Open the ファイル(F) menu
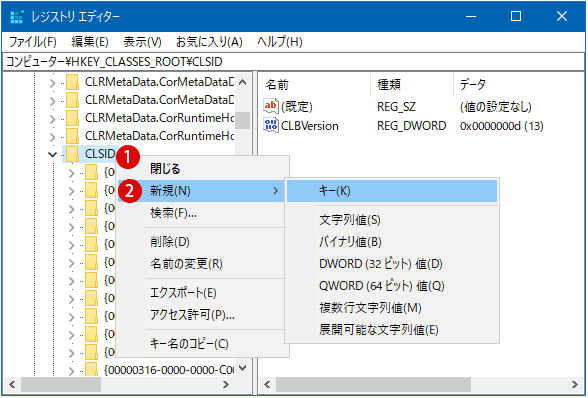The width and height of the screenshot is (588, 398). [32, 42]
